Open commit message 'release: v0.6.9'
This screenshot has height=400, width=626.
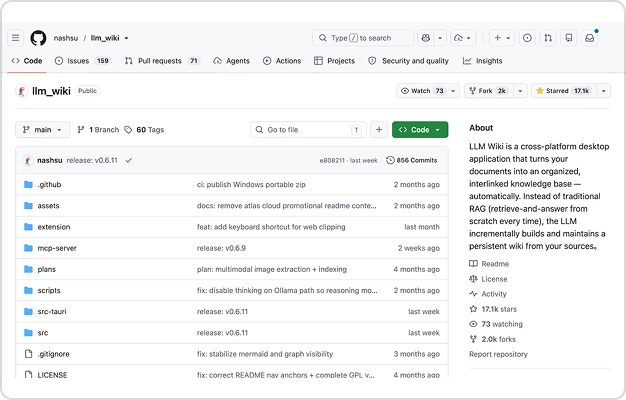221,248
